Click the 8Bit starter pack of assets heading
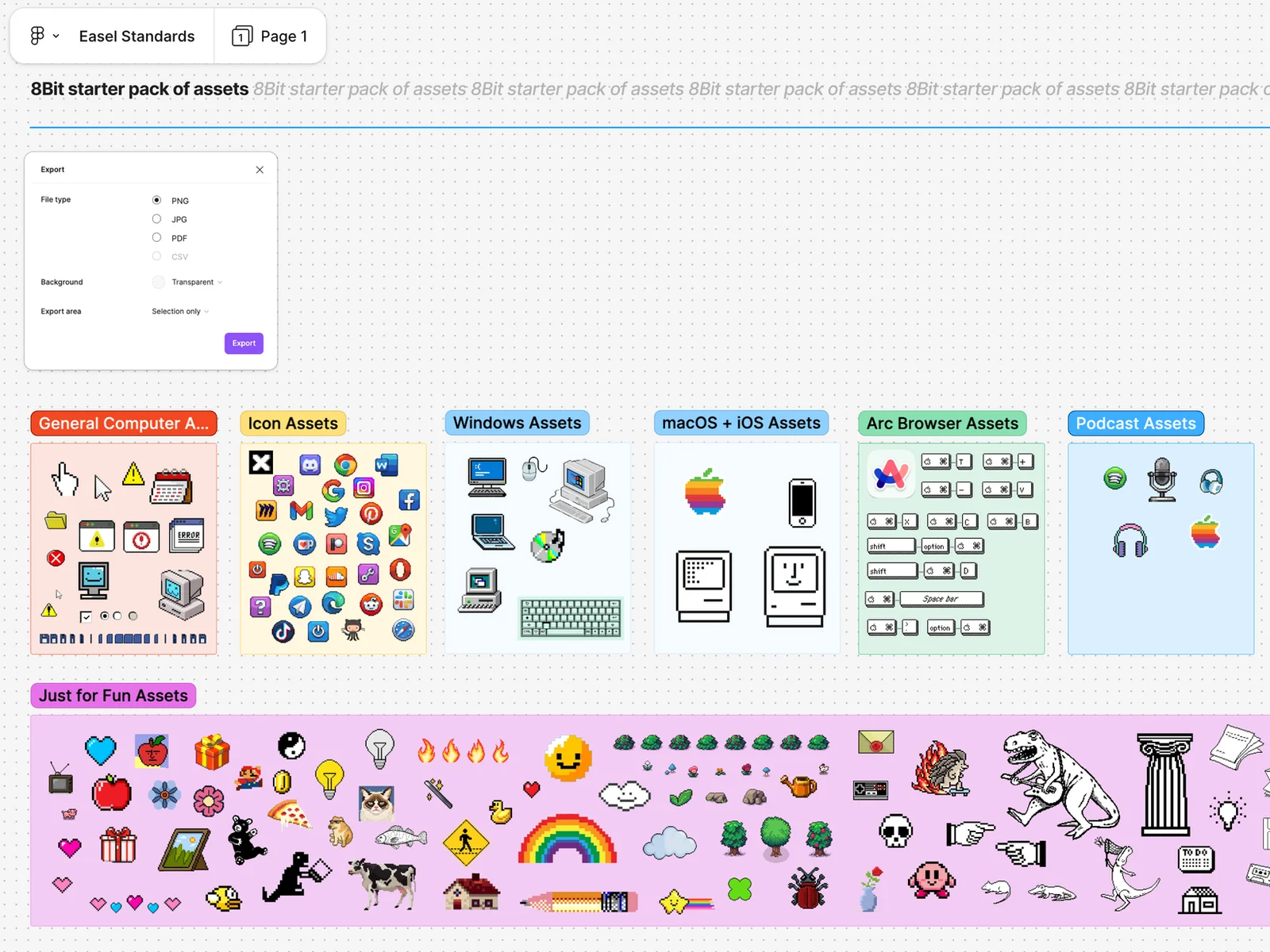This screenshot has height=952, width=1270. tap(140, 89)
